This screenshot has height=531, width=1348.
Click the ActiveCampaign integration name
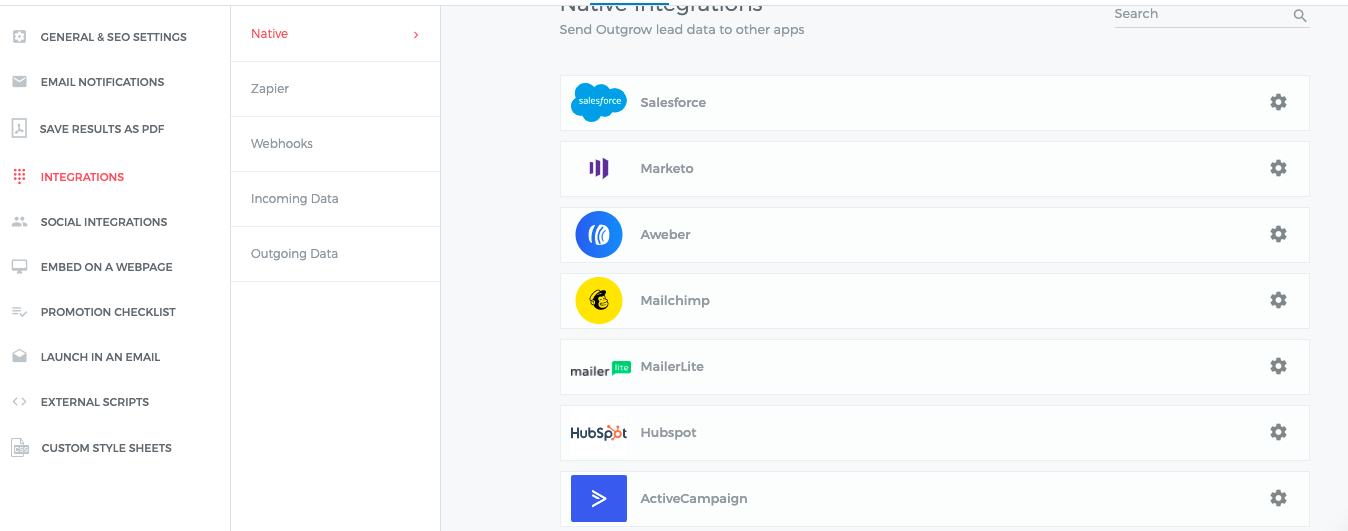694,498
